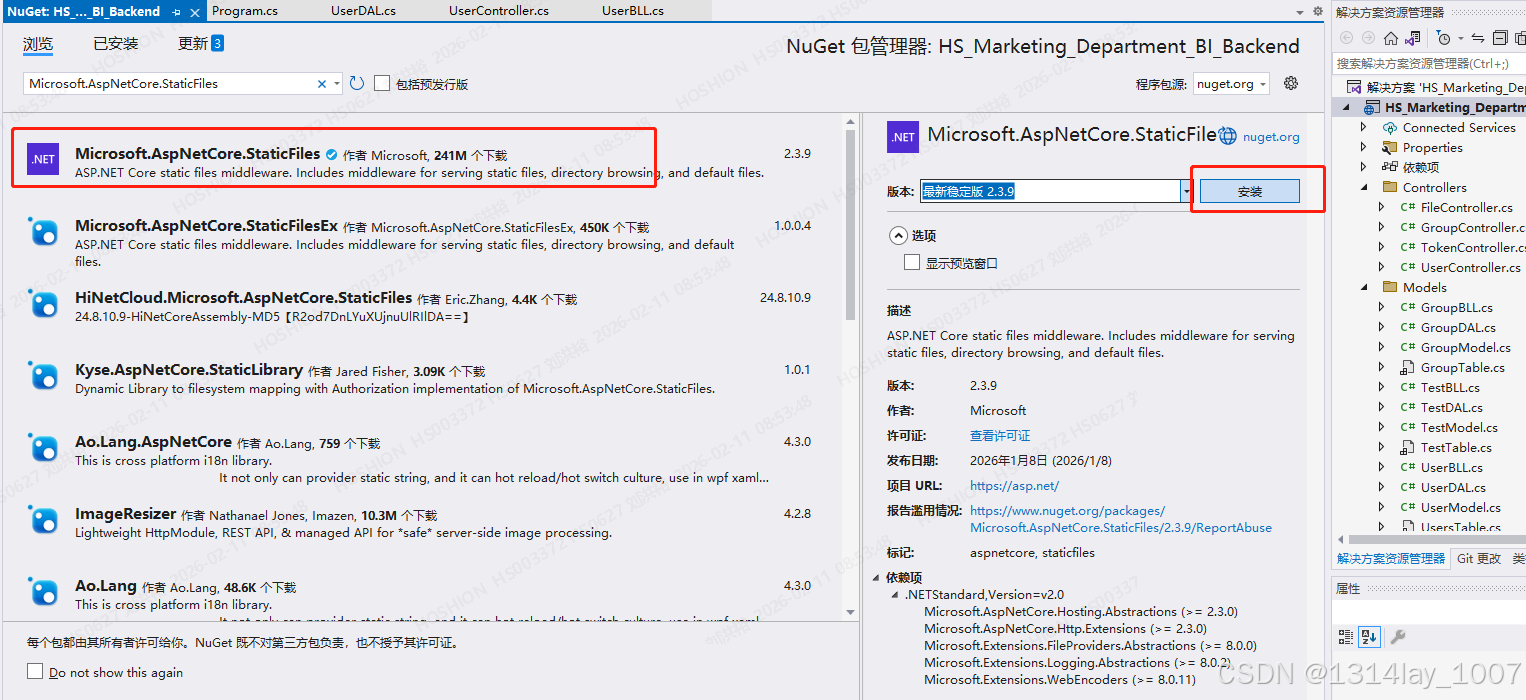The image size is (1526, 700).
Task: Open the Installed (已安装) tab
Action: (116, 44)
